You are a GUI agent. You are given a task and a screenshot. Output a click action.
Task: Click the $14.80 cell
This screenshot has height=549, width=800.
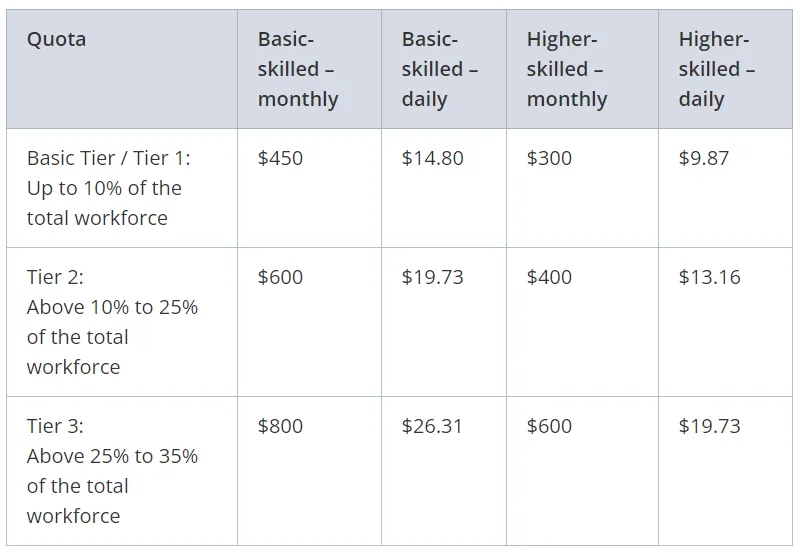click(444, 188)
